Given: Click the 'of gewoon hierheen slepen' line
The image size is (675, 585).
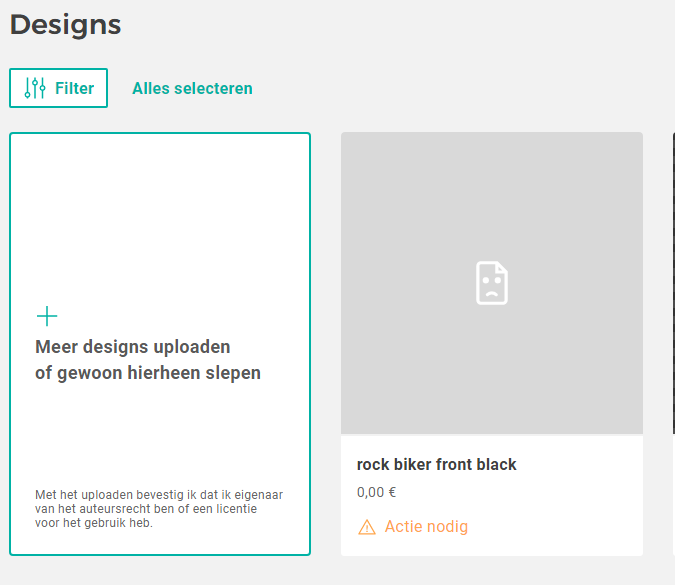Looking at the screenshot, I should pyautogui.click(x=148, y=373).
